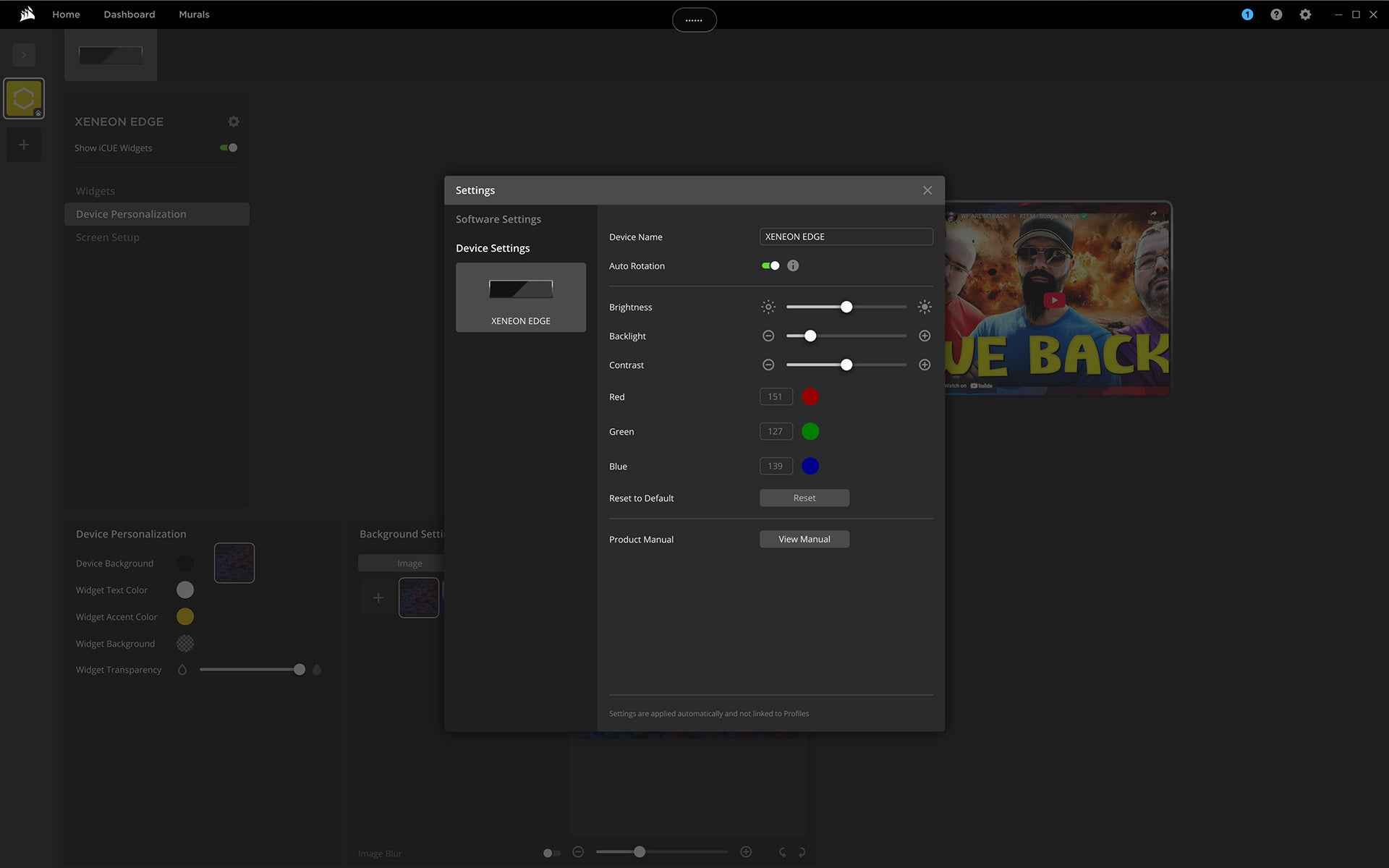Toggle the Image Blur switch
Screen dimensions: 1389x868
(x=551, y=853)
